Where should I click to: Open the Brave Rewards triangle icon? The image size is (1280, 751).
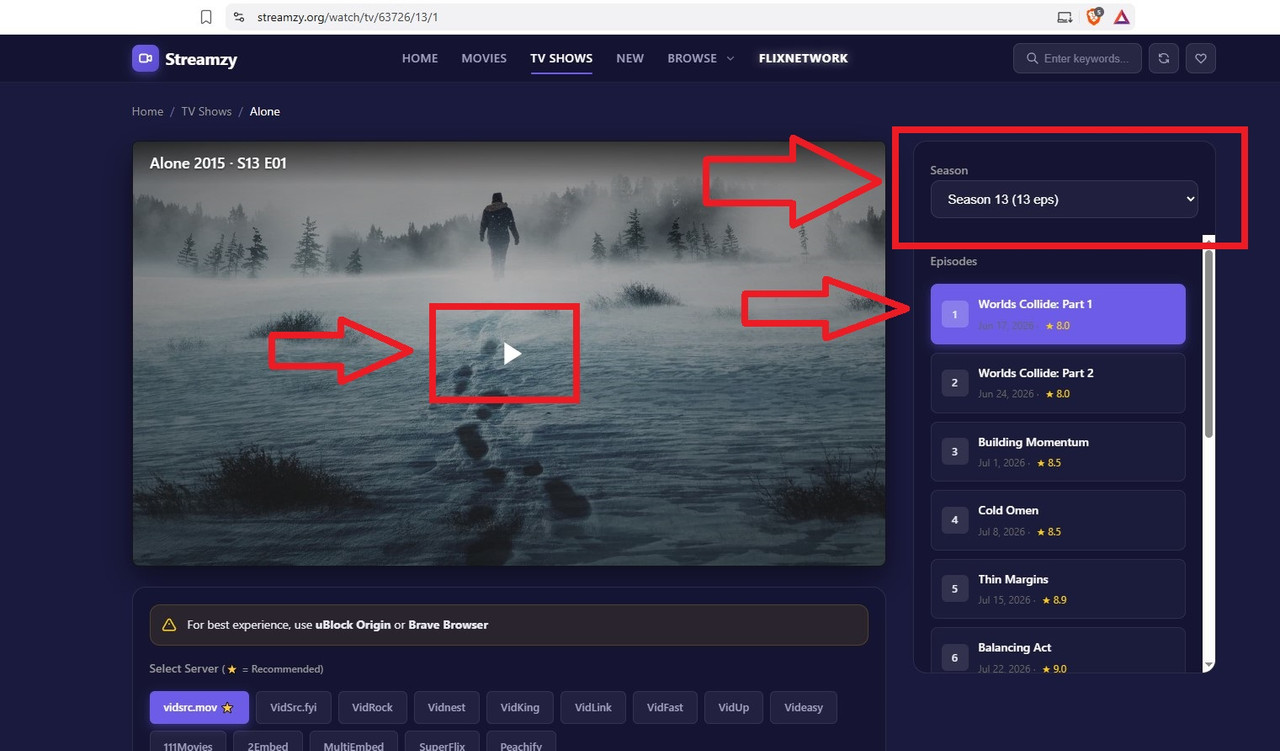pyautogui.click(x=1122, y=17)
